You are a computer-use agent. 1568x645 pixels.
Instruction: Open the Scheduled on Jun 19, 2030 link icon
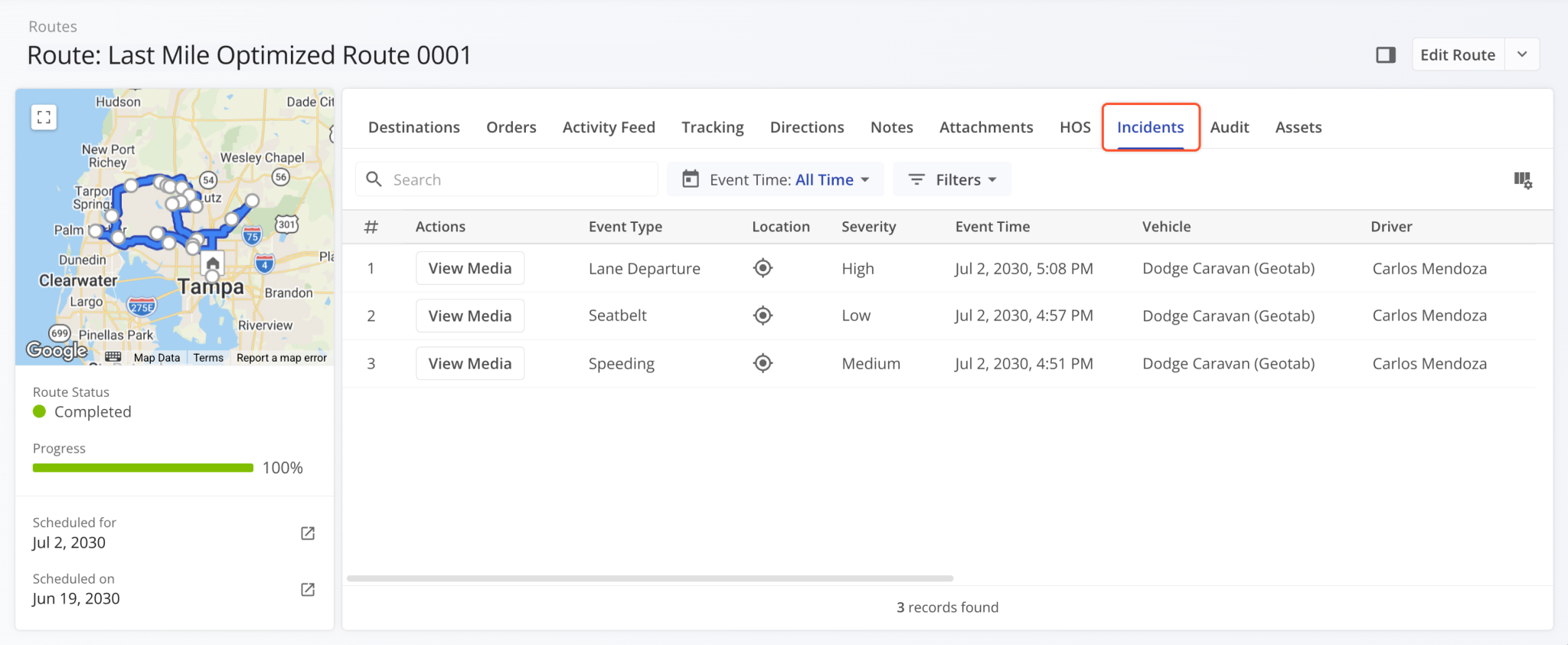click(x=308, y=589)
